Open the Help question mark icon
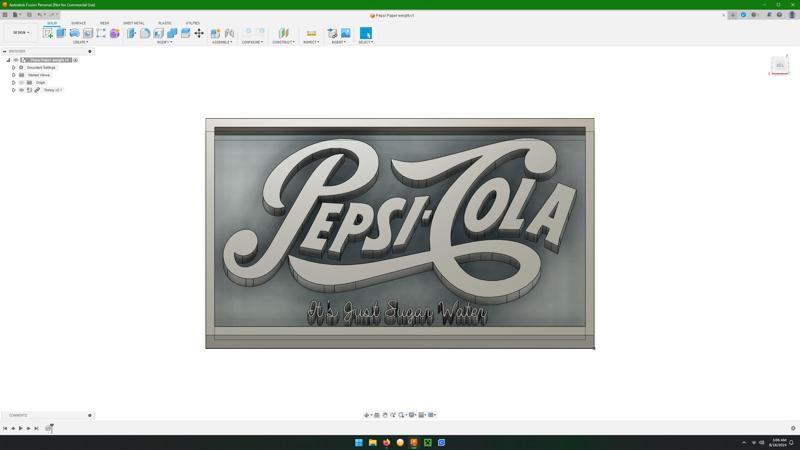This screenshot has width=800, height=450. [780, 15]
